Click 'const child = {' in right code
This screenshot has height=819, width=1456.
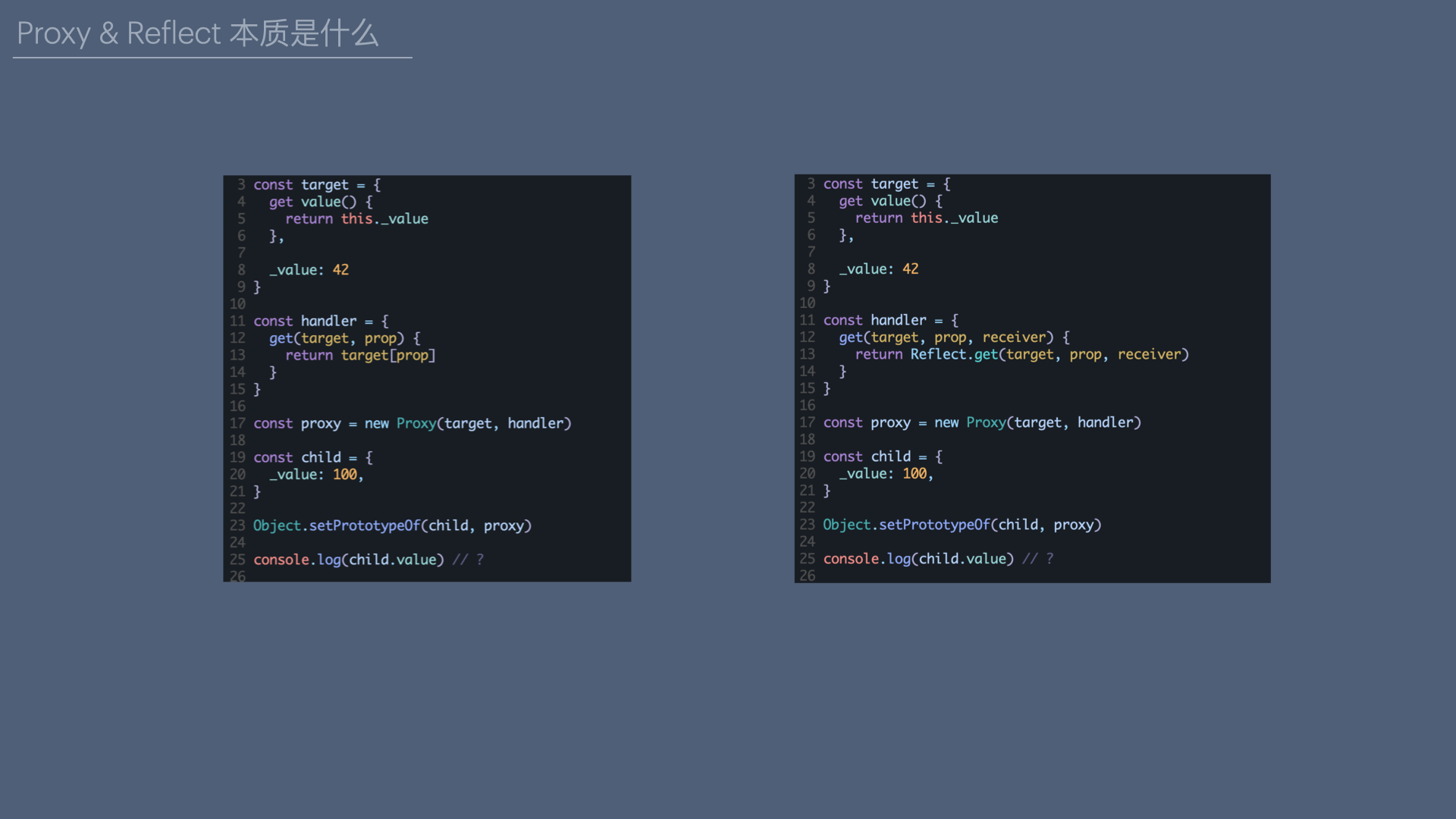point(883,457)
